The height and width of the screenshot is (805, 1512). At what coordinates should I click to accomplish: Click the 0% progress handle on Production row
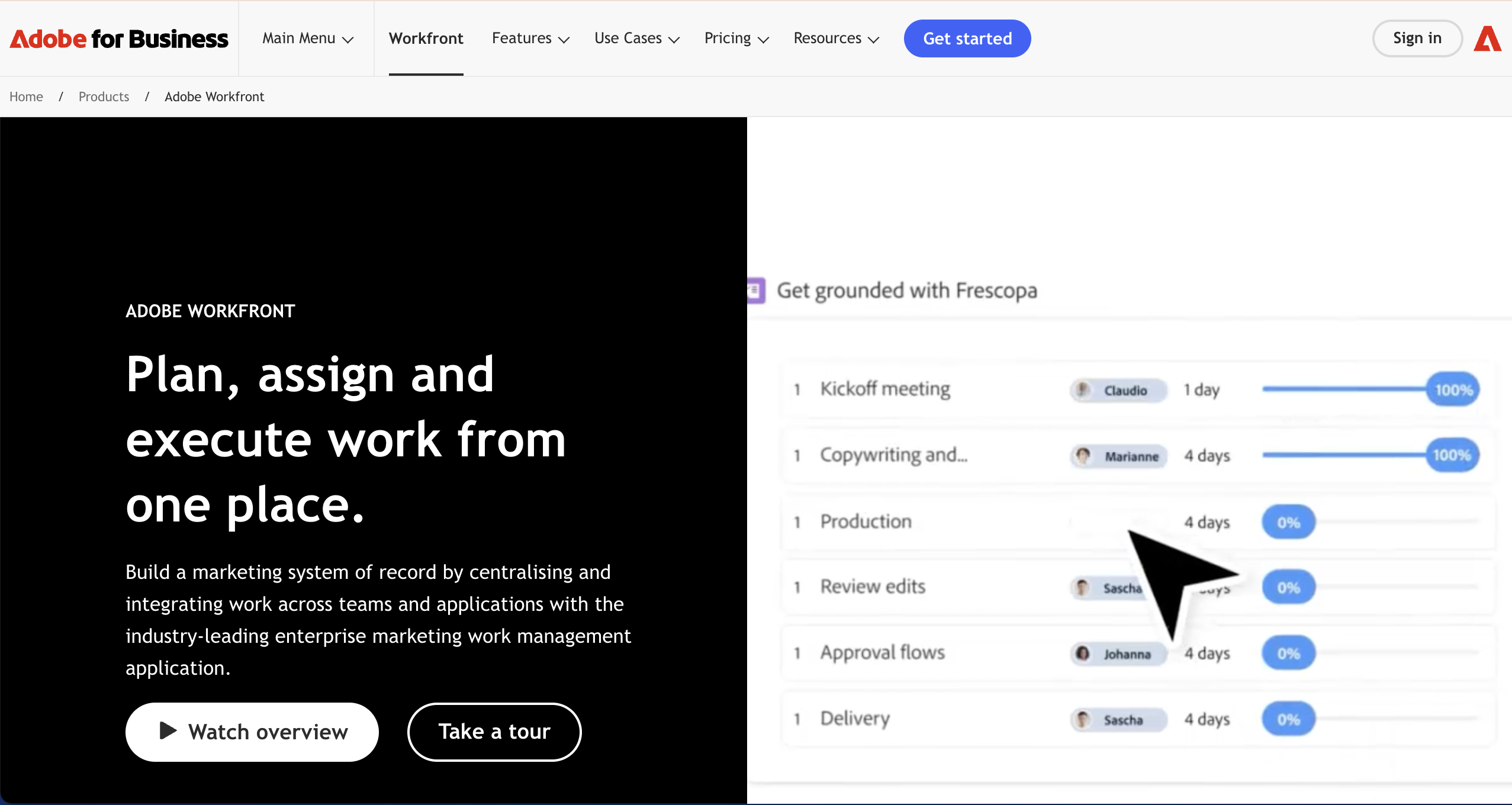(1288, 522)
